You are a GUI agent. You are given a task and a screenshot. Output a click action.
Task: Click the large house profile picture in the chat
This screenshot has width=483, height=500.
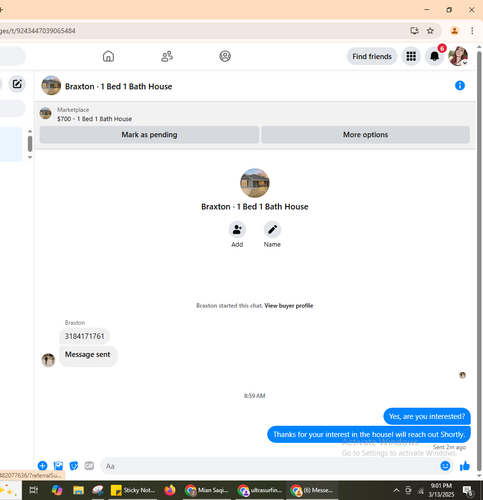point(255,183)
